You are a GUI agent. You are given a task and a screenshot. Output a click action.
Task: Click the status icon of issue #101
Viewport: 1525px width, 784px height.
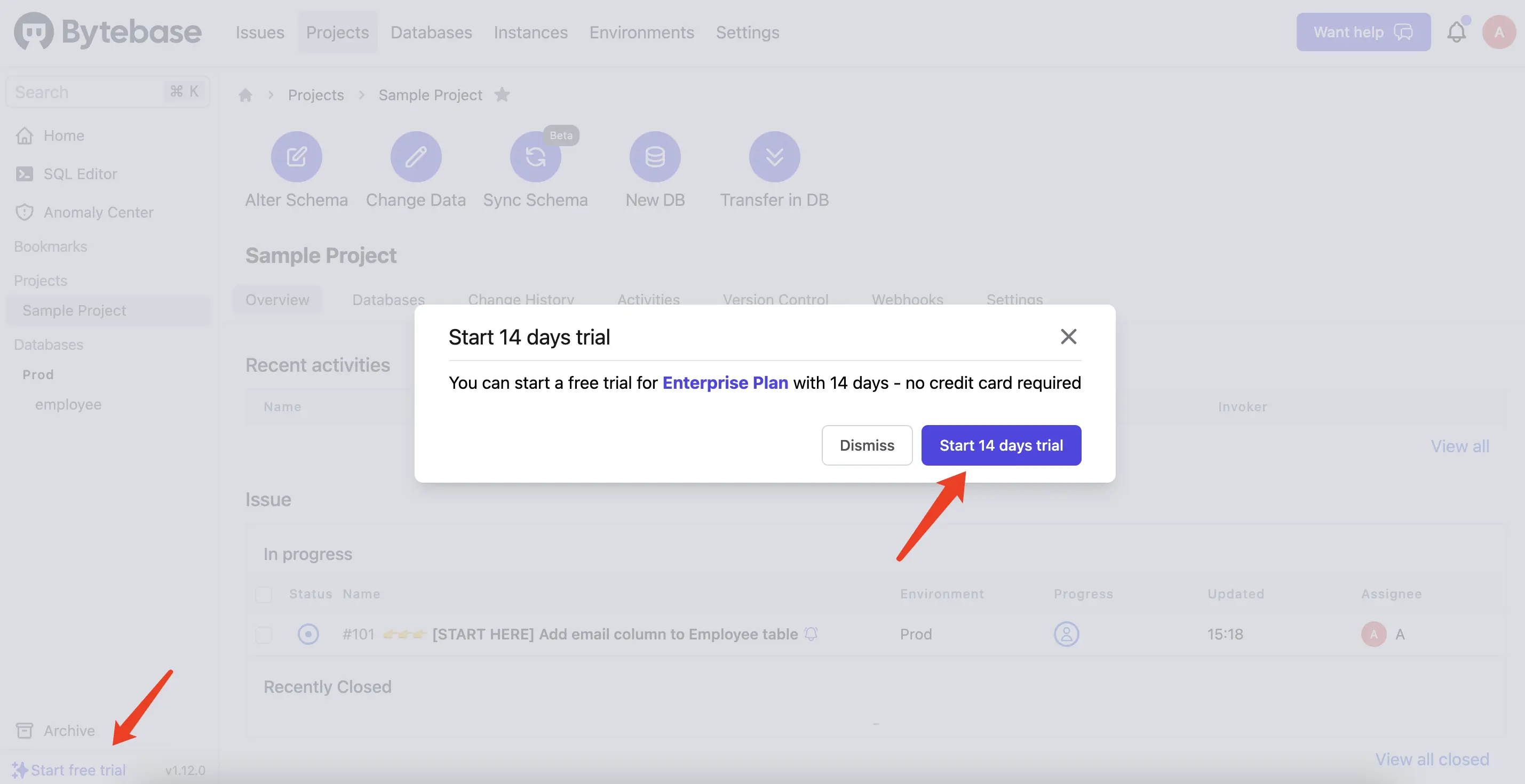[x=308, y=634]
